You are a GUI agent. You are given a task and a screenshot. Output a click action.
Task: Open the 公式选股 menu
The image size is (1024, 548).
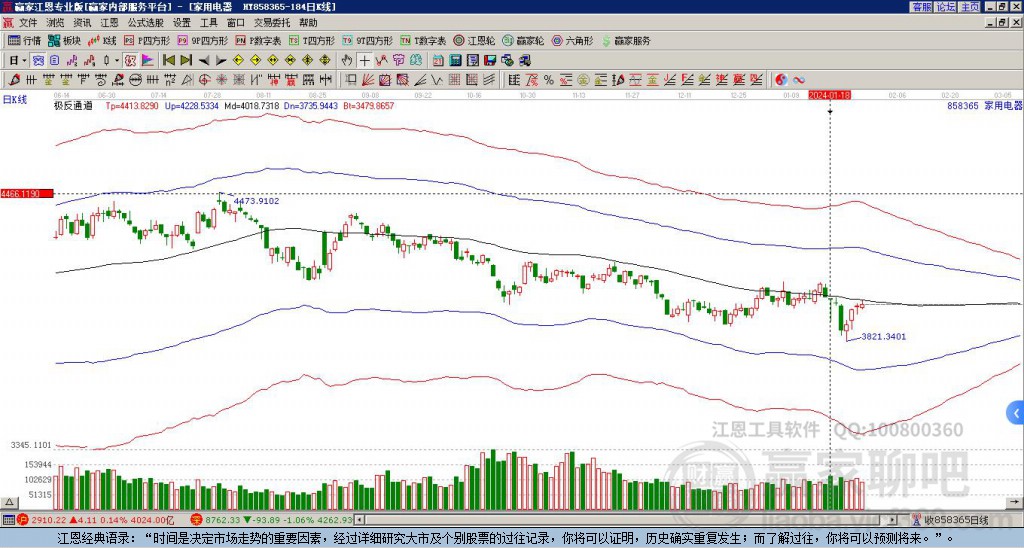click(146, 23)
